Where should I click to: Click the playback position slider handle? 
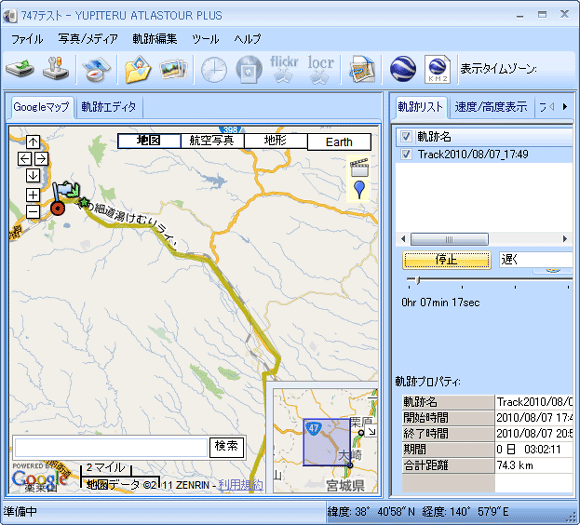pos(417,280)
